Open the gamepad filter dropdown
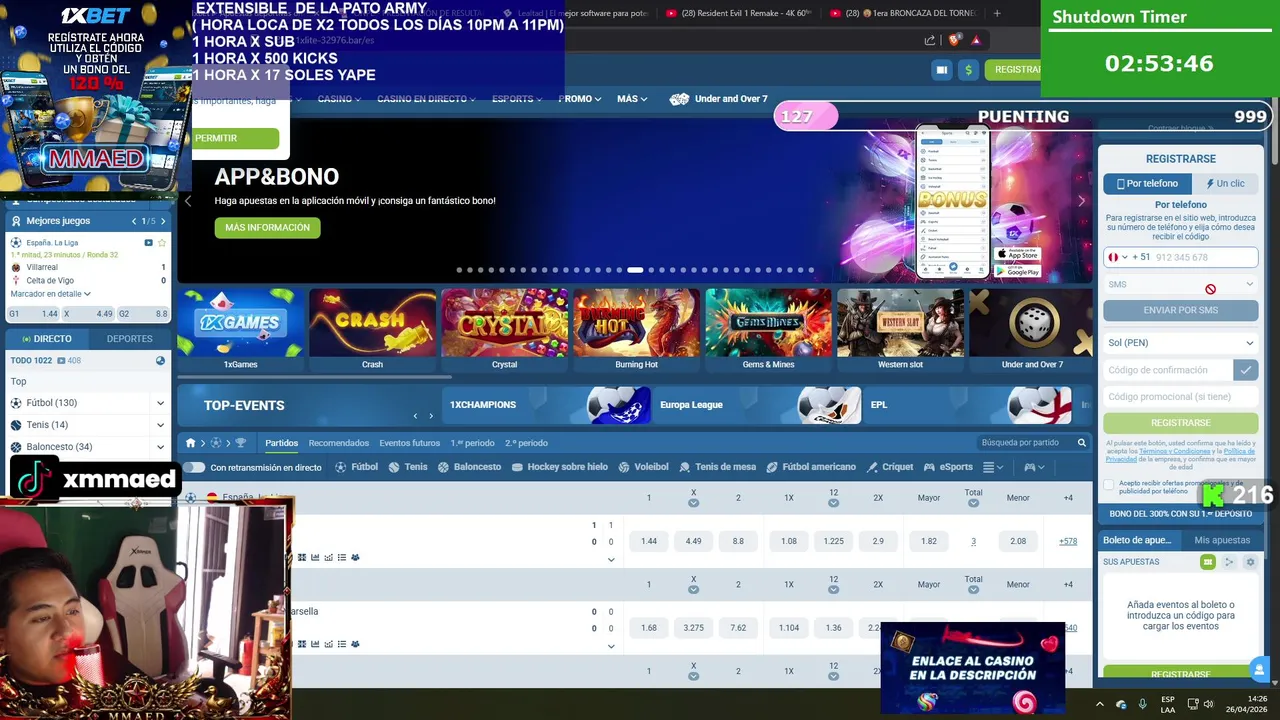The width and height of the screenshot is (1280, 720). pyautogui.click(x=1034, y=467)
